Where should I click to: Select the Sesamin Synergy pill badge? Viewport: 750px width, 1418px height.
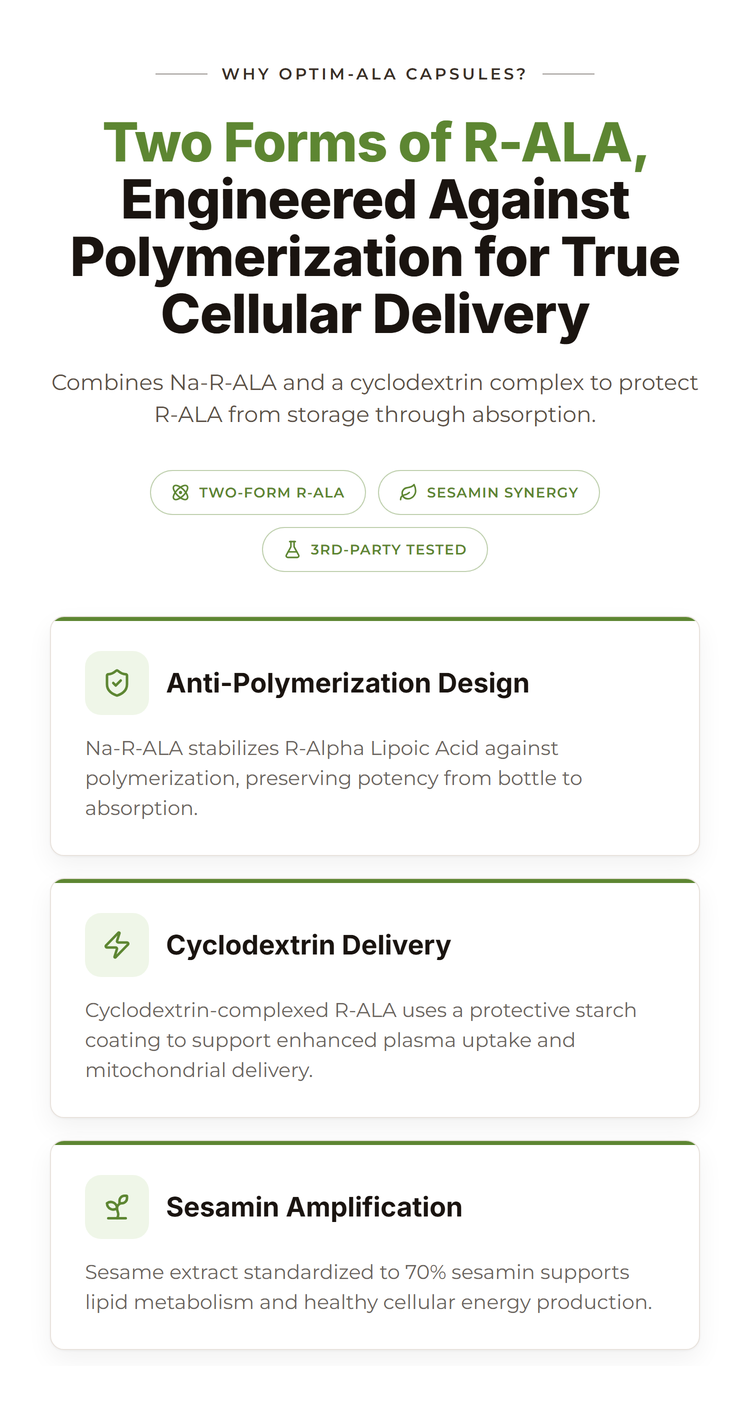[489, 492]
